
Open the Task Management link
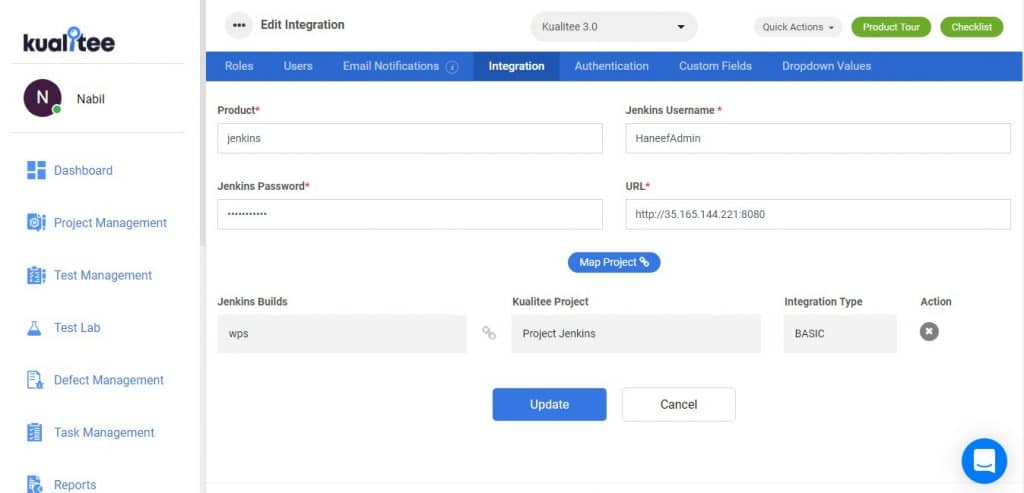[104, 432]
